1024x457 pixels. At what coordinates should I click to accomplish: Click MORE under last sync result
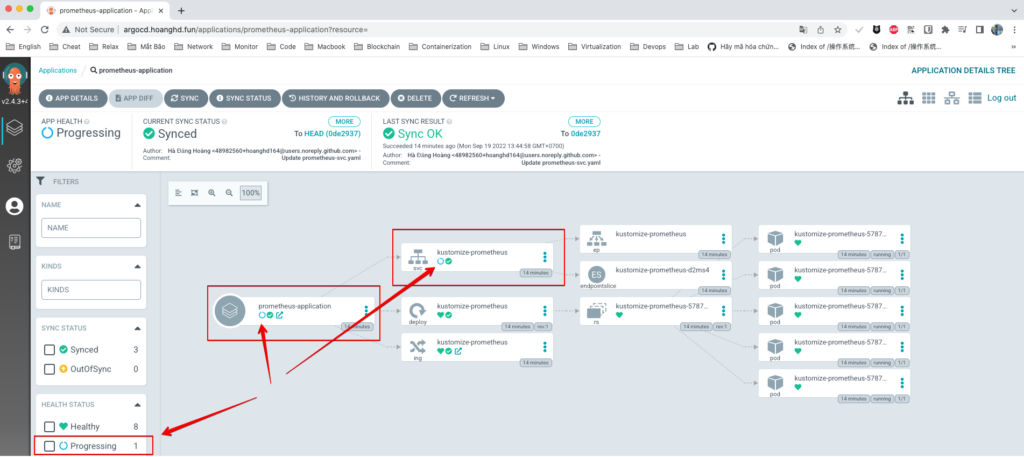584,121
